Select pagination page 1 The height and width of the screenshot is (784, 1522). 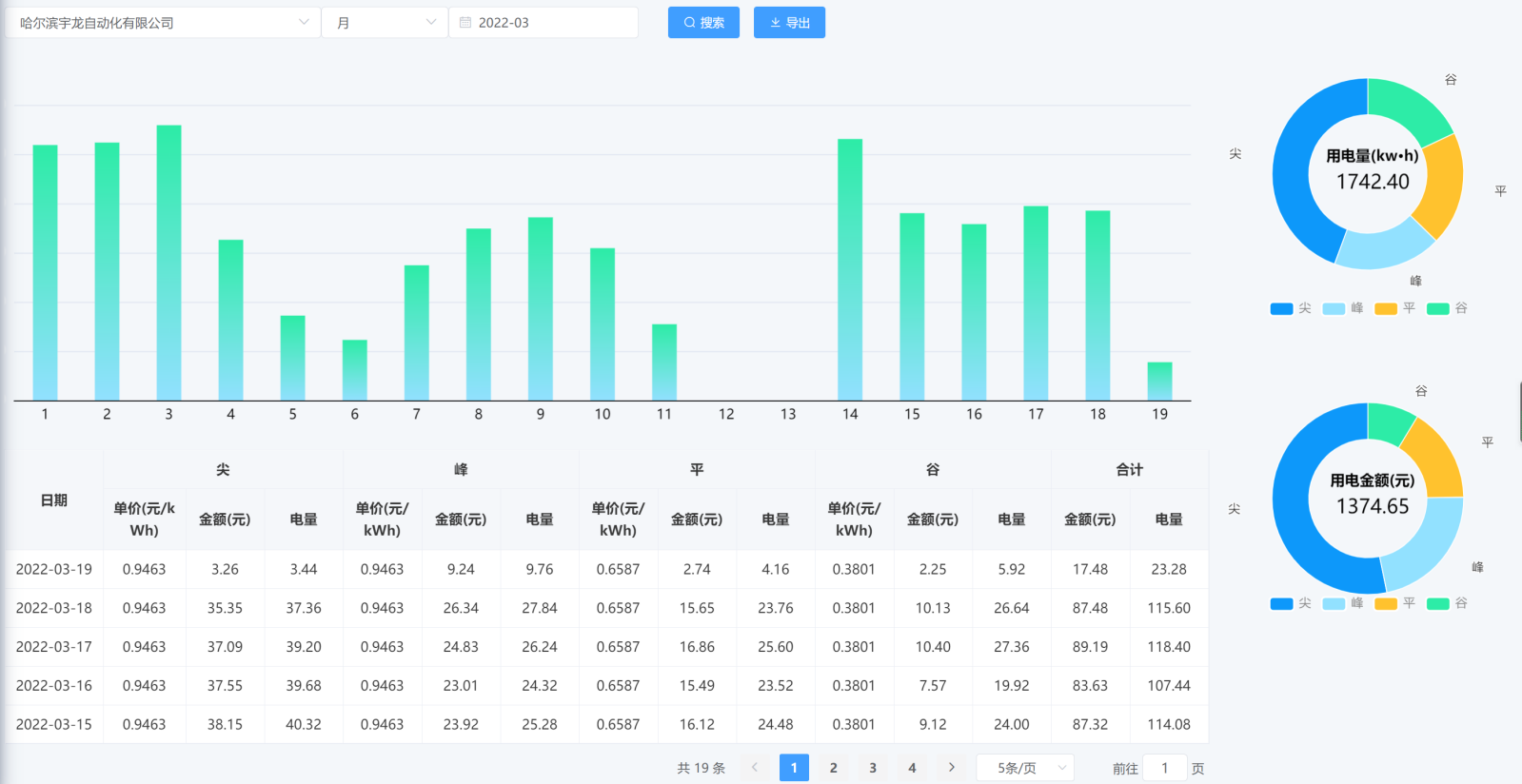pos(794,767)
